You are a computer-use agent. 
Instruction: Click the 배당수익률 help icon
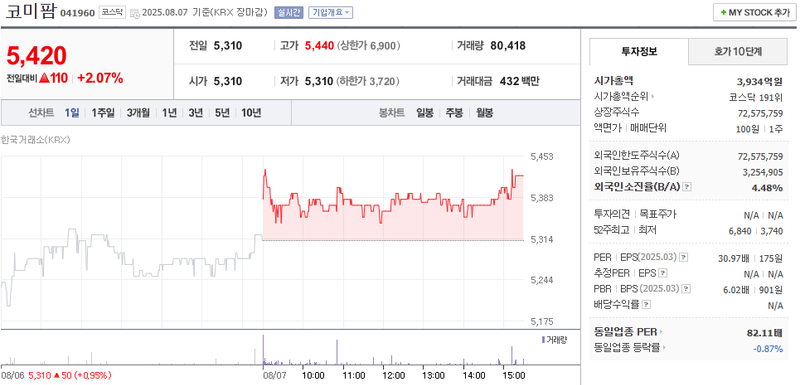point(646,305)
